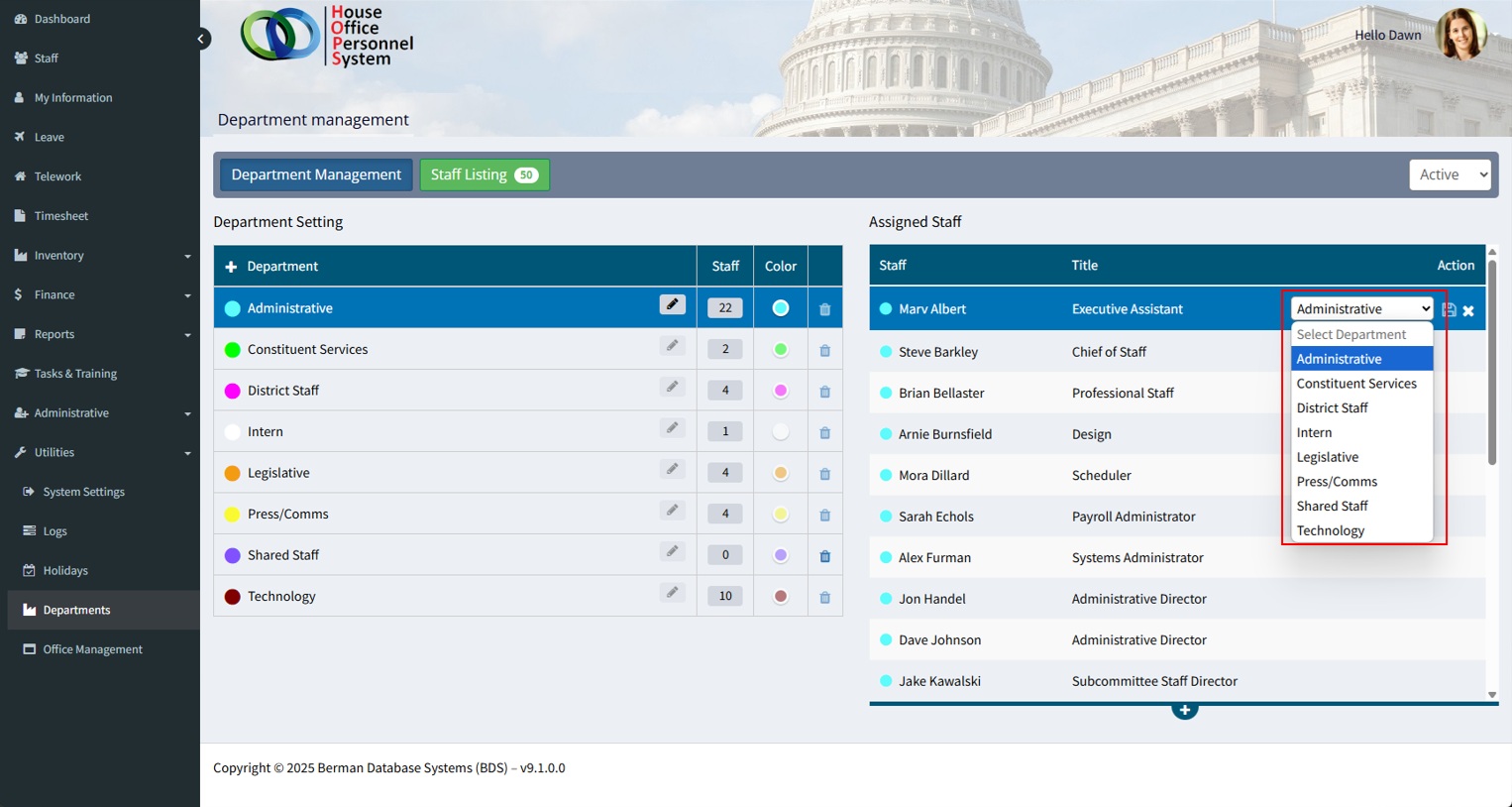Click the Constituent Services green color swatch
Image resolution: width=1512 pixels, height=807 pixels.
point(781,350)
